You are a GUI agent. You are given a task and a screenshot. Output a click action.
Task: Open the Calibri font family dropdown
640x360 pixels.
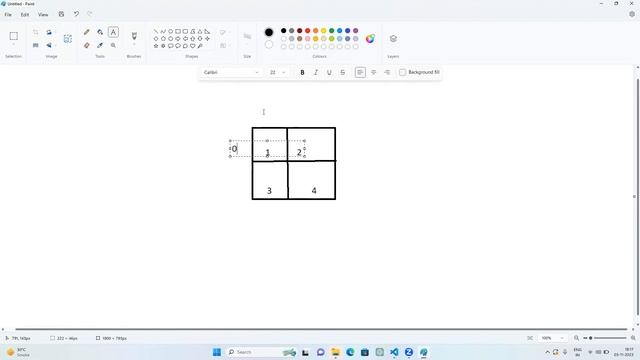coord(231,72)
